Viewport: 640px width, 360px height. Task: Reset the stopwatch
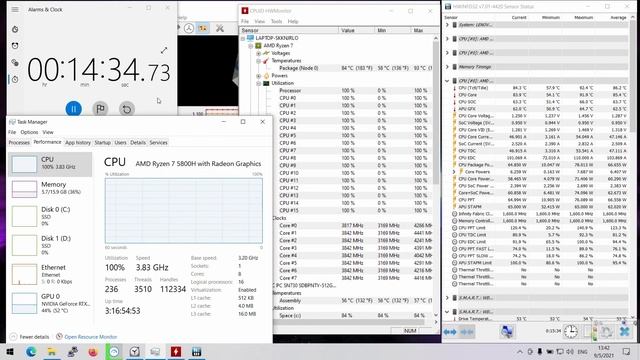point(127,109)
